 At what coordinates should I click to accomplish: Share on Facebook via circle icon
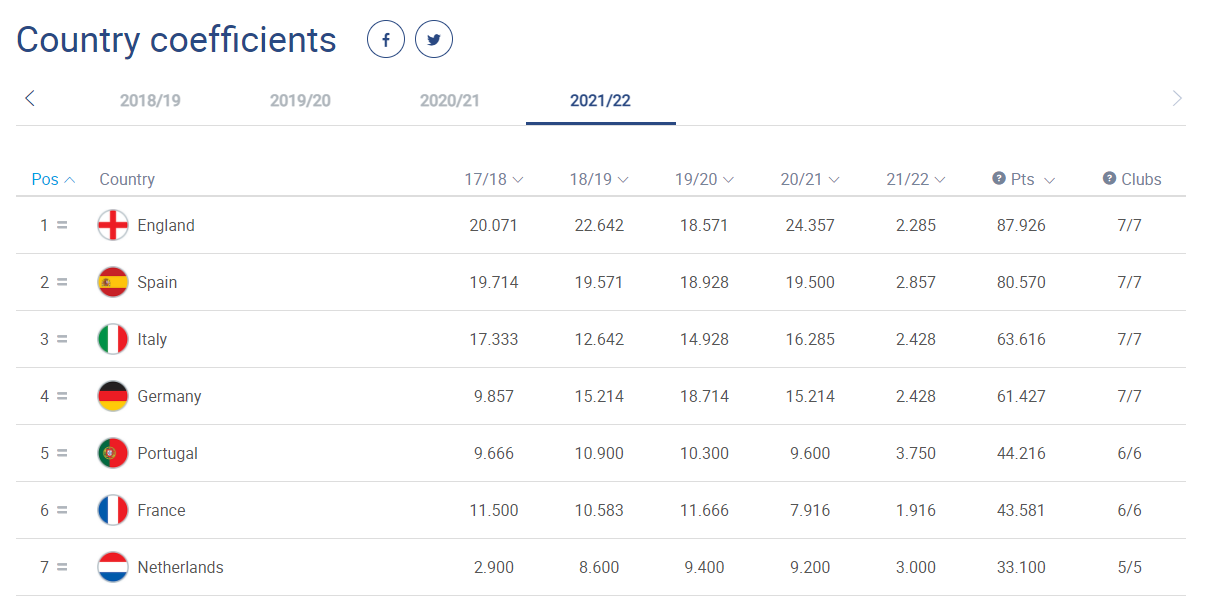click(x=386, y=40)
